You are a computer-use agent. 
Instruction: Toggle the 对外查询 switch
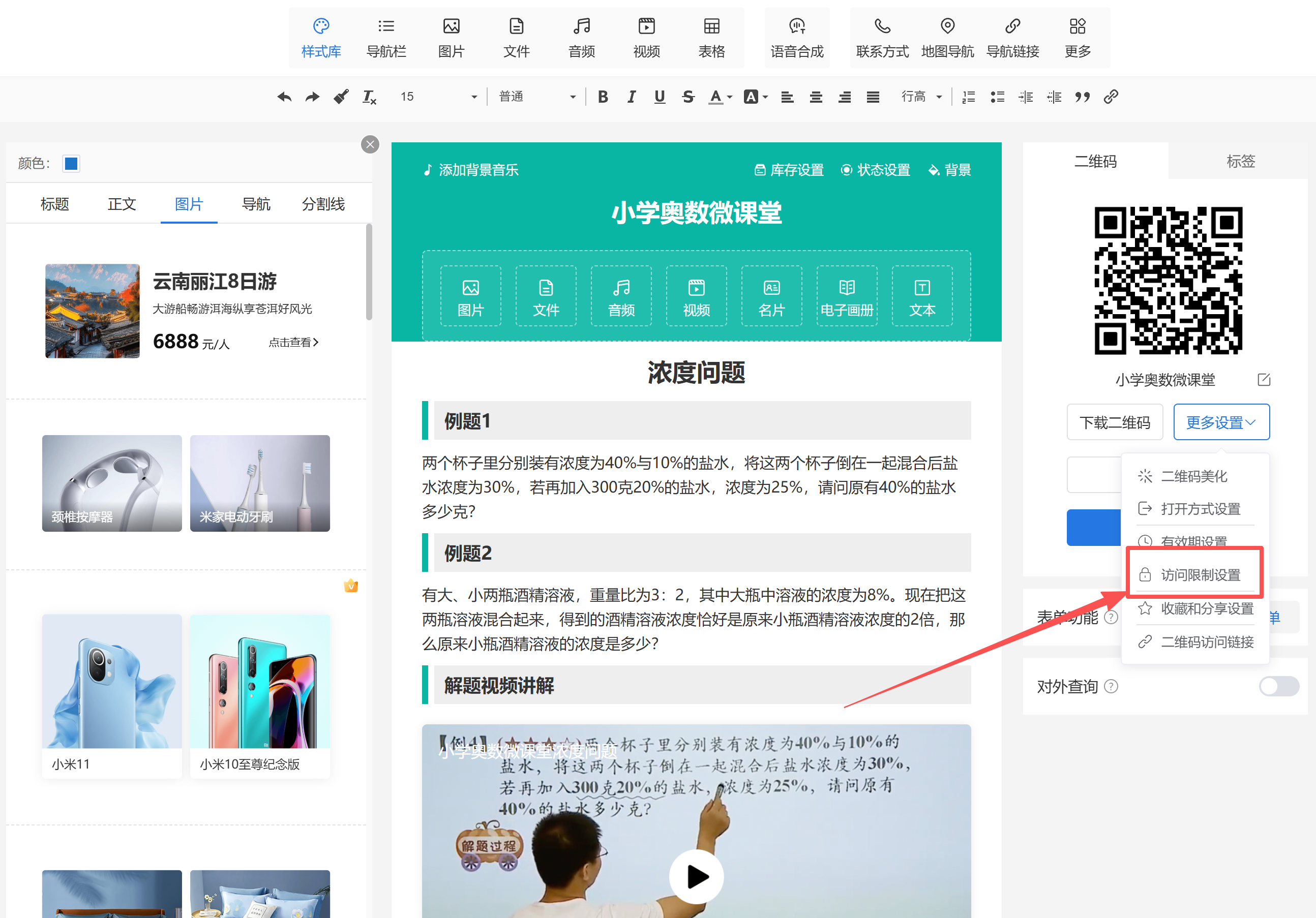(x=1279, y=686)
